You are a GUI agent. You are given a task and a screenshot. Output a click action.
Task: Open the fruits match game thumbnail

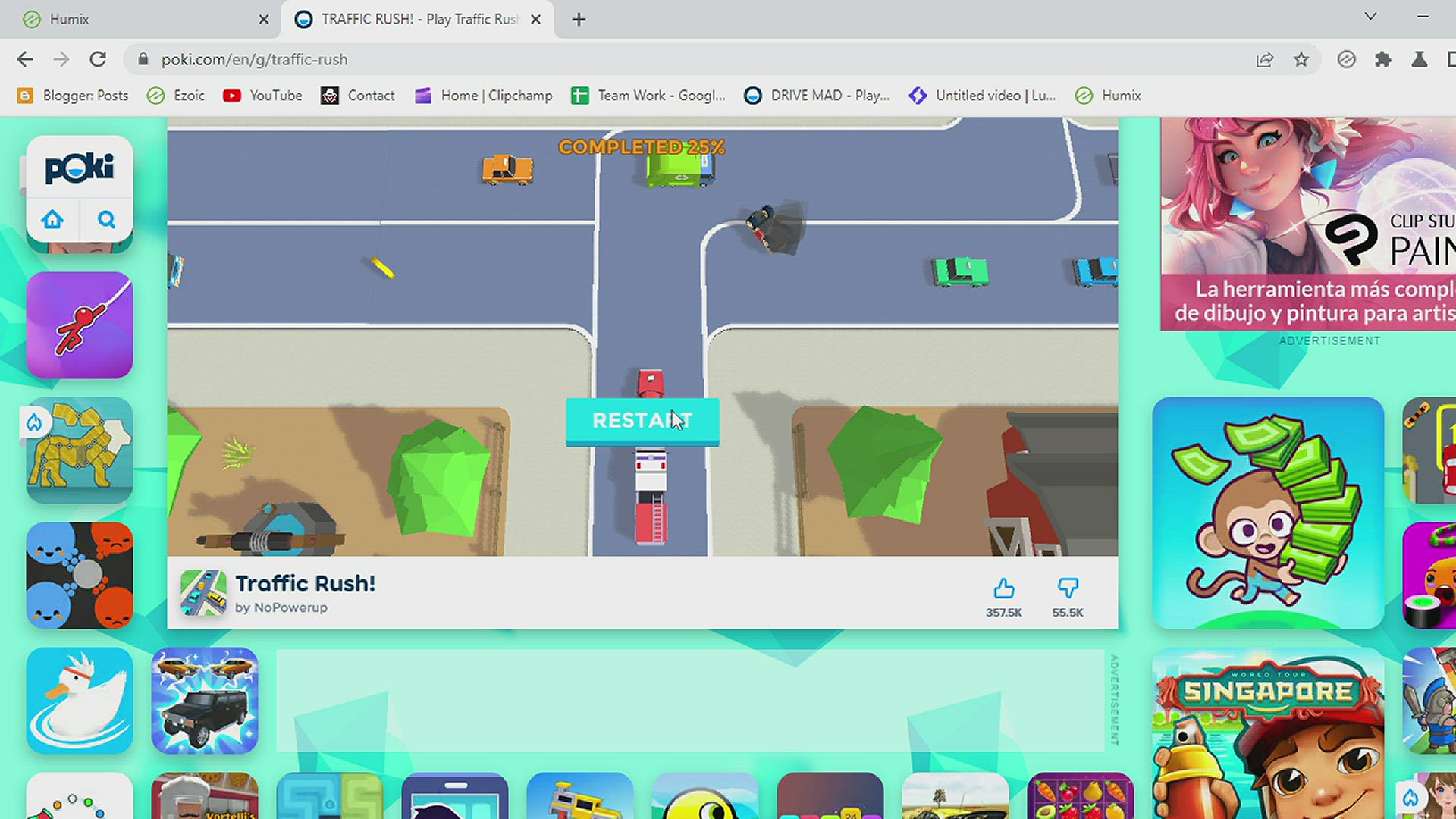[x=1081, y=795]
